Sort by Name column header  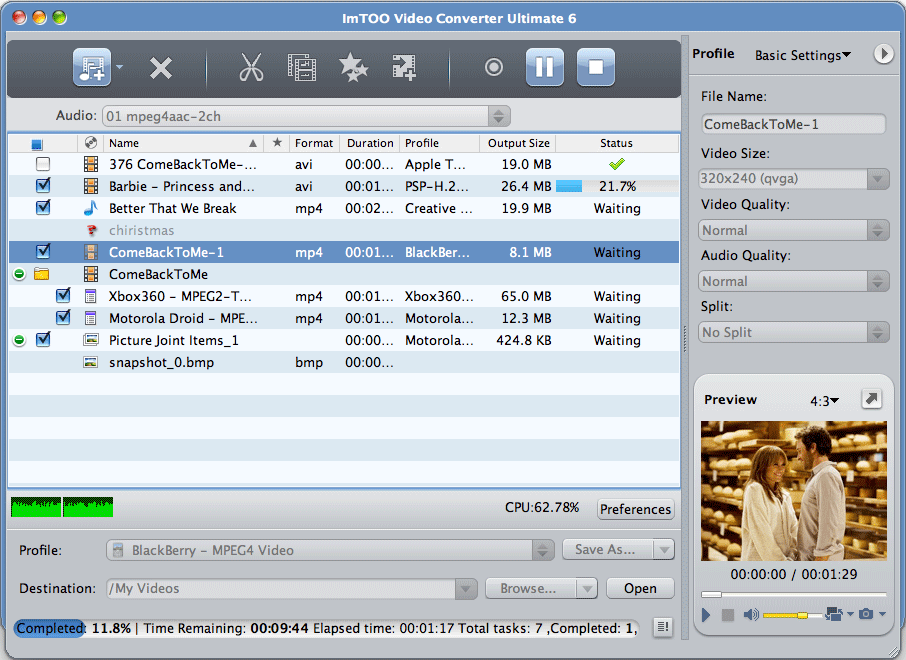(x=183, y=143)
